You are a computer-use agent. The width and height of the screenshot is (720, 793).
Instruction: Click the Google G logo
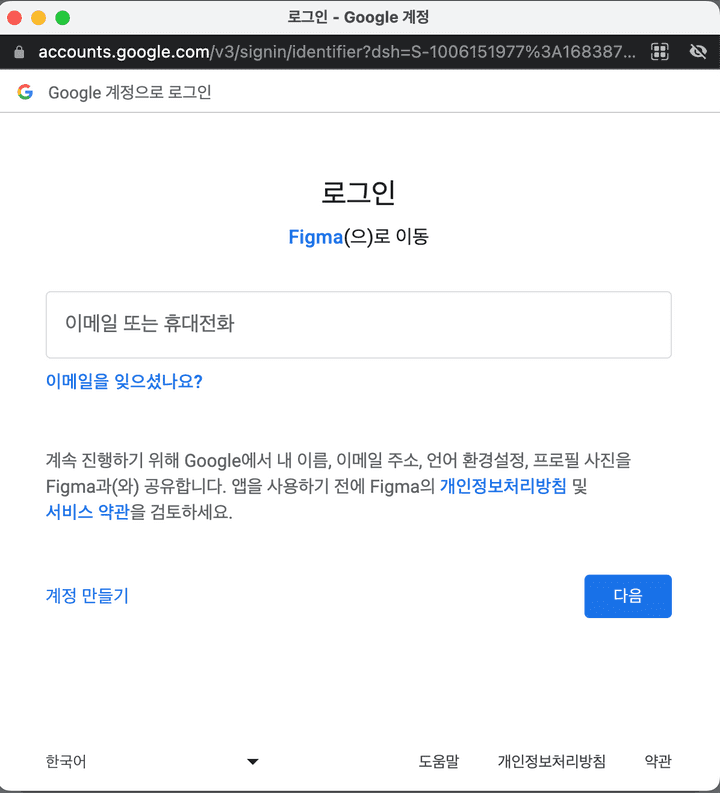tap(25, 93)
